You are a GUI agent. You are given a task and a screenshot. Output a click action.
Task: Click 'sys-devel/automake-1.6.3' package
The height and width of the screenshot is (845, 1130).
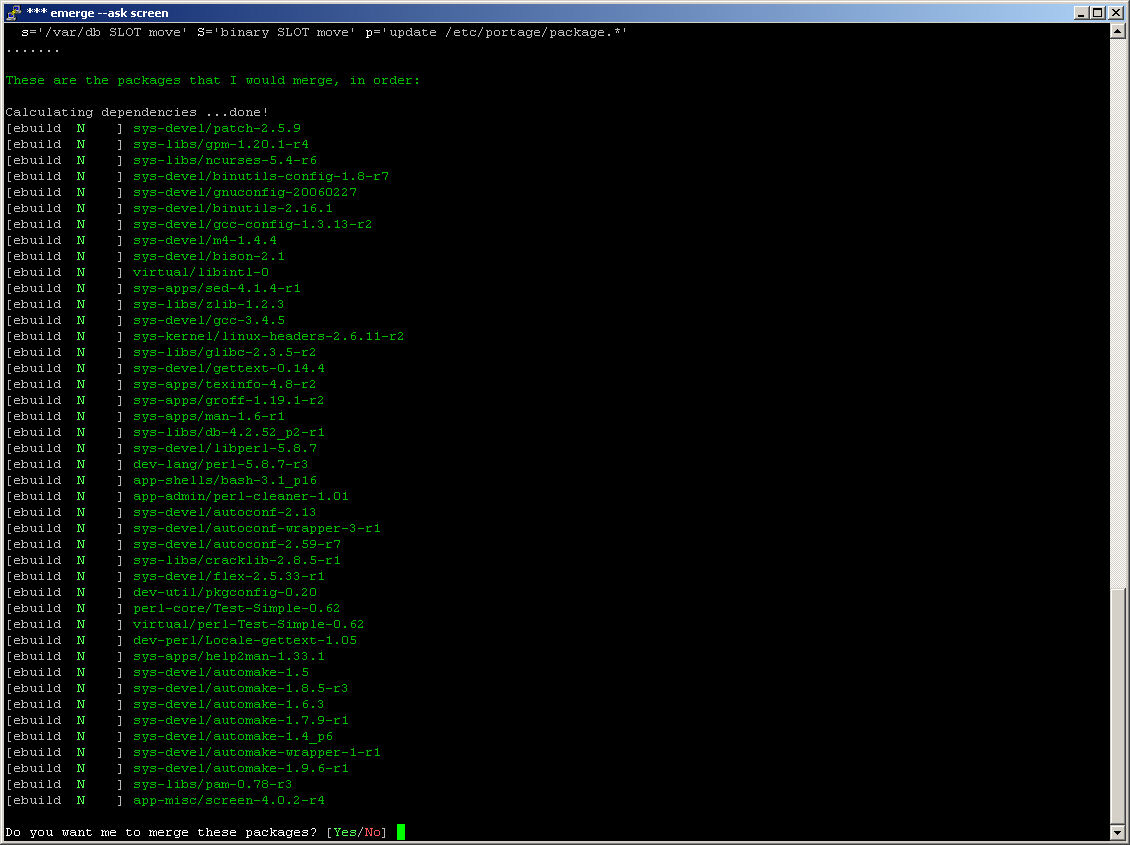(229, 704)
